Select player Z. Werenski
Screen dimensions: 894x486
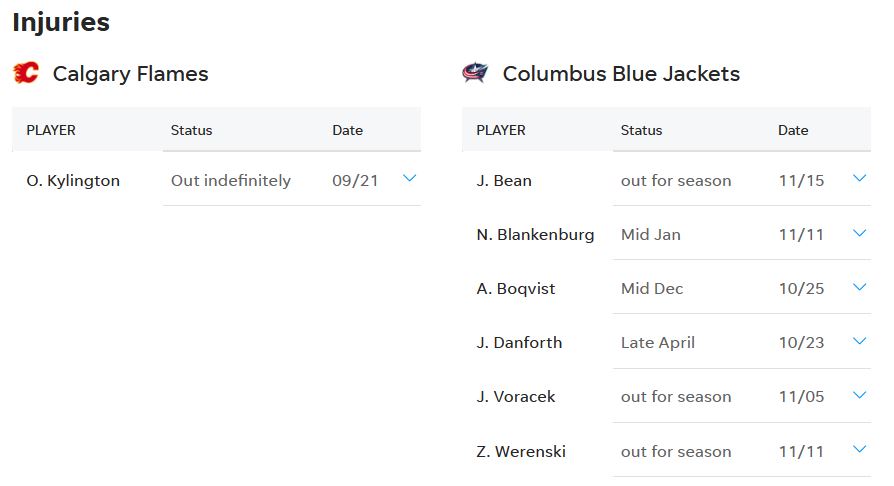pyautogui.click(x=521, y=452)
